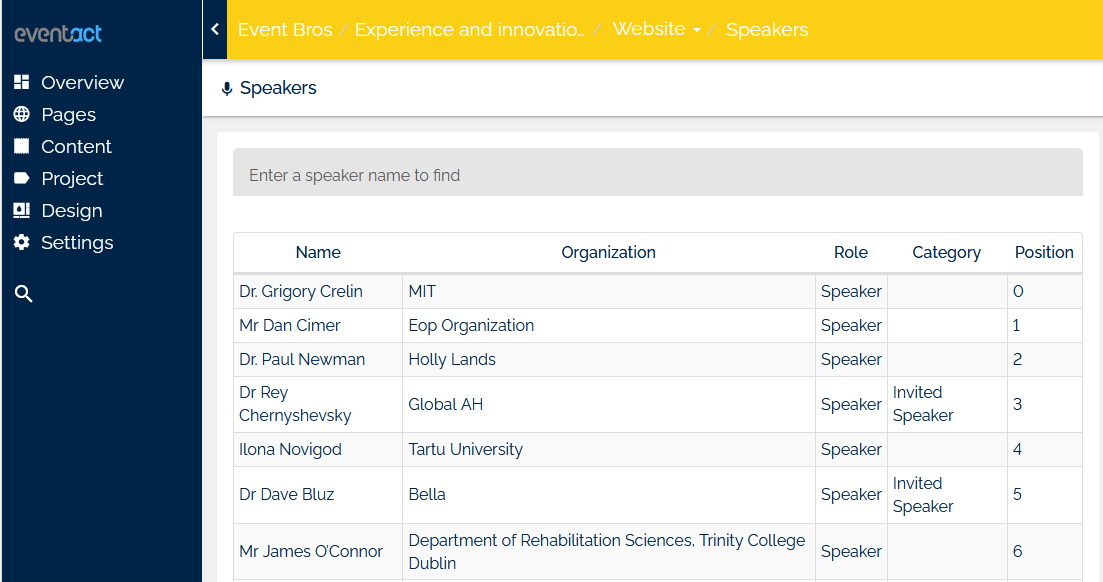Collapse sidebar with the left chevron
1103x582 pixels.
coord(215,29)
